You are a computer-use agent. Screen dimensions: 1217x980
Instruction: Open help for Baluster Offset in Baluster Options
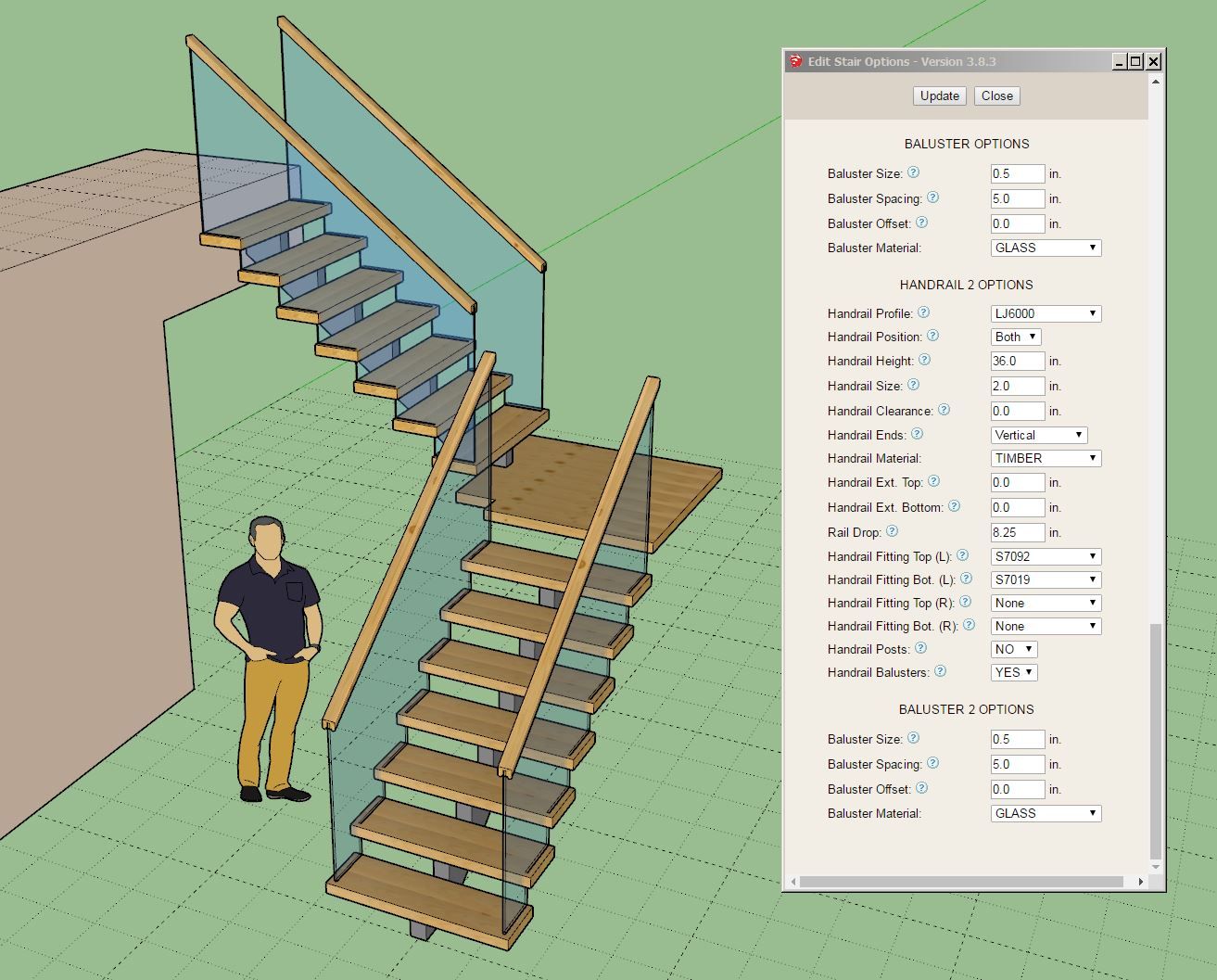(x=921, y=223)
